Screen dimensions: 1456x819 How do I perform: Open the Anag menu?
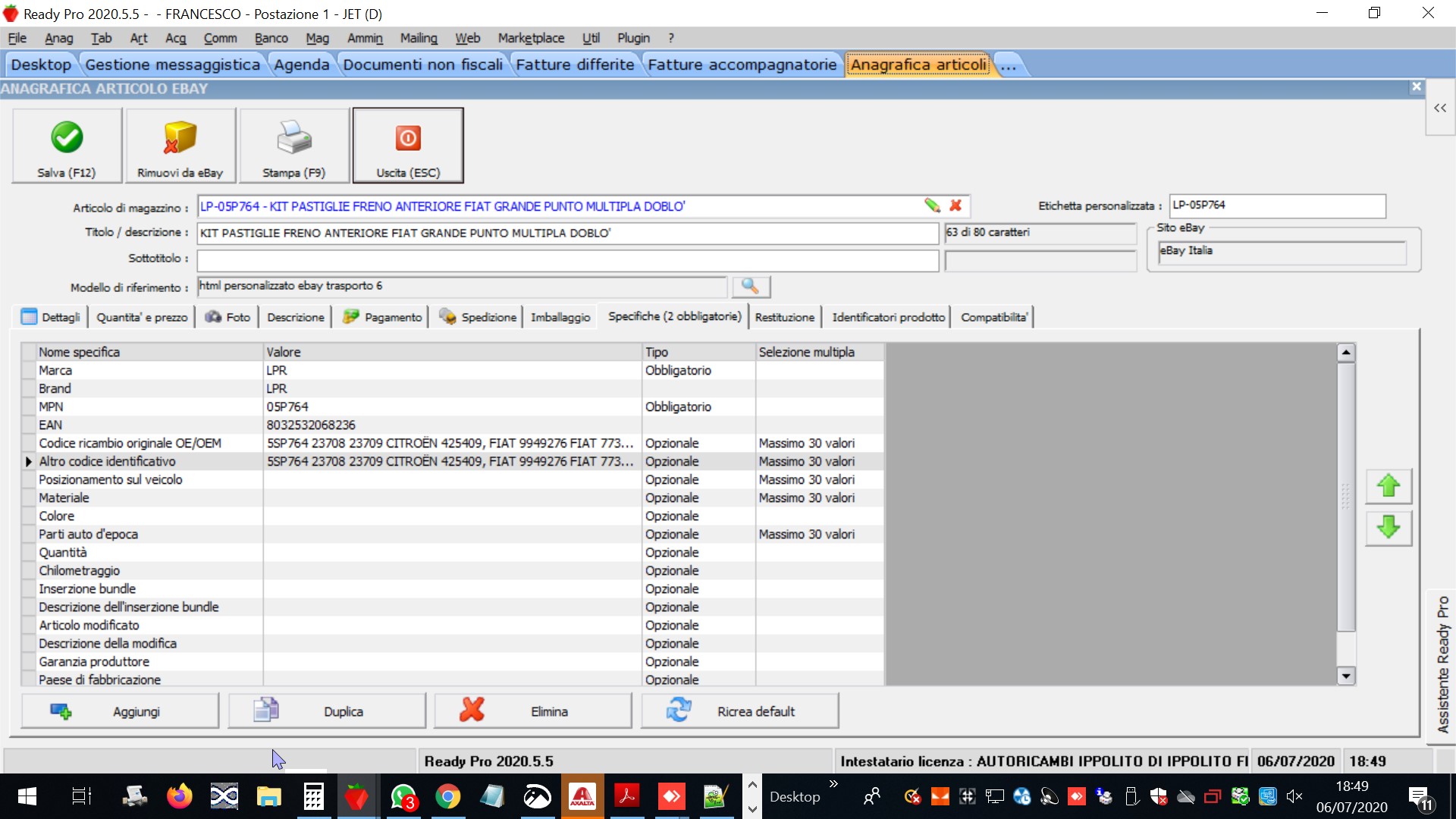coord(58,38)
